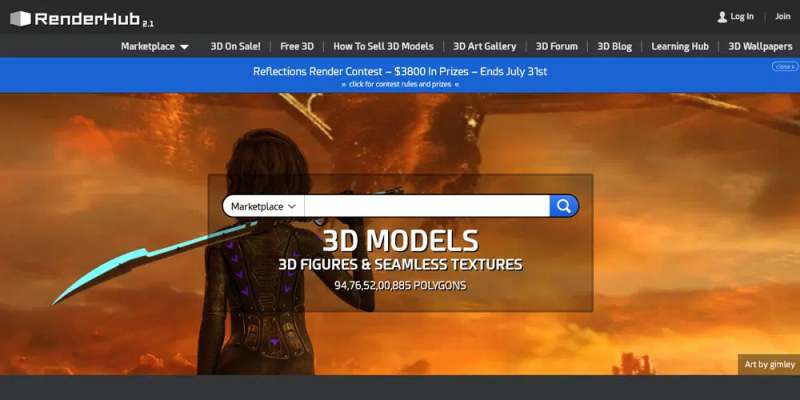Click the RenderHub cube logo icon
800x400 pixels.
click(20, 19)
